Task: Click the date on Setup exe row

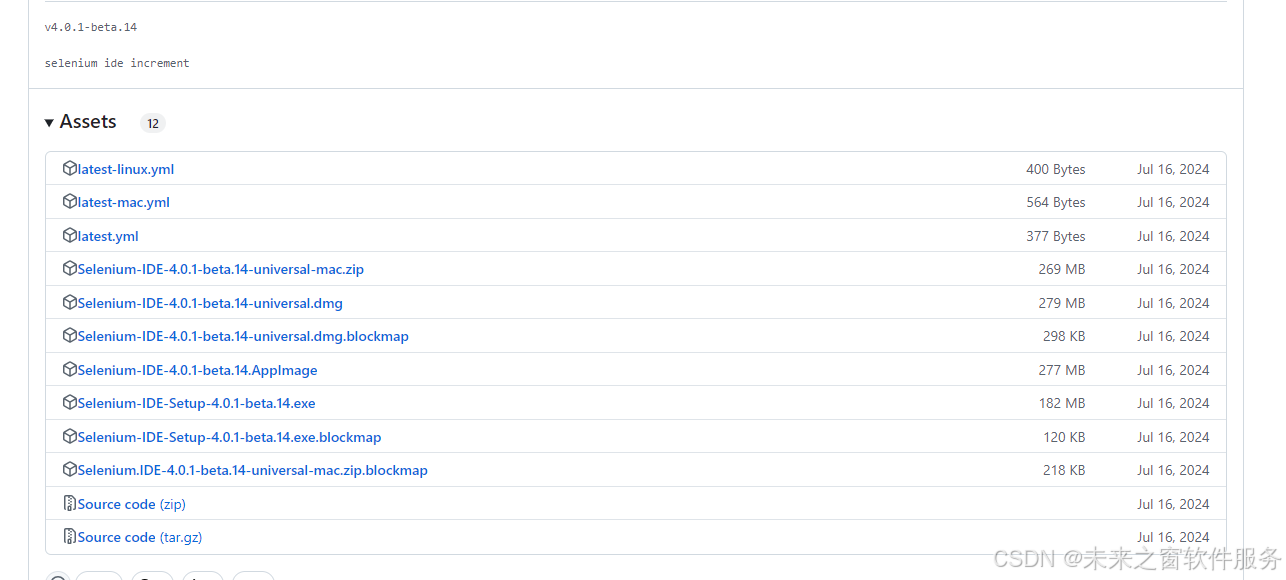Action: 1173,403
